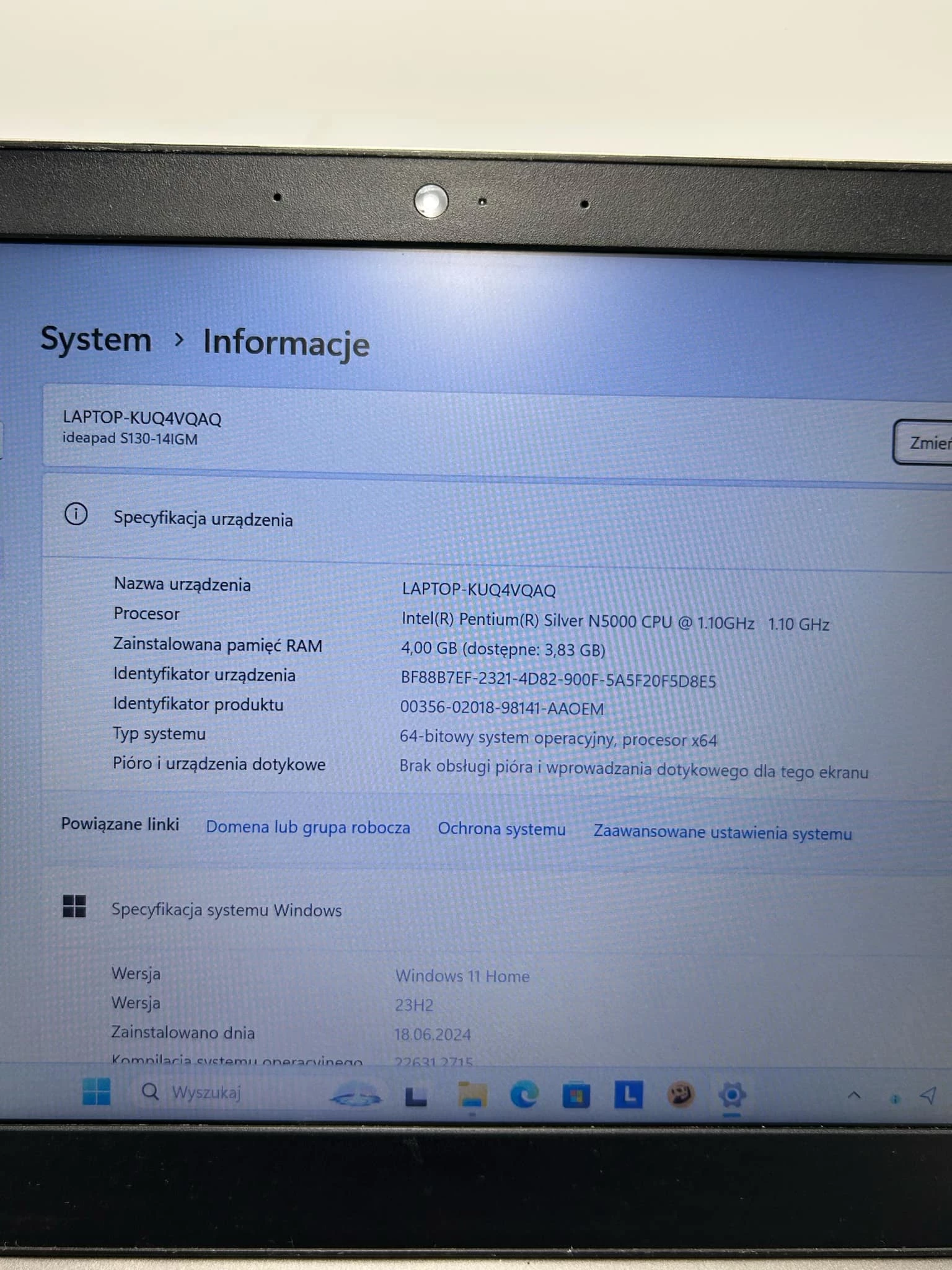This screenshot has width=952, height=1270.
Task: Show hidden tray icons chevron
Action: coord(853,1096)
